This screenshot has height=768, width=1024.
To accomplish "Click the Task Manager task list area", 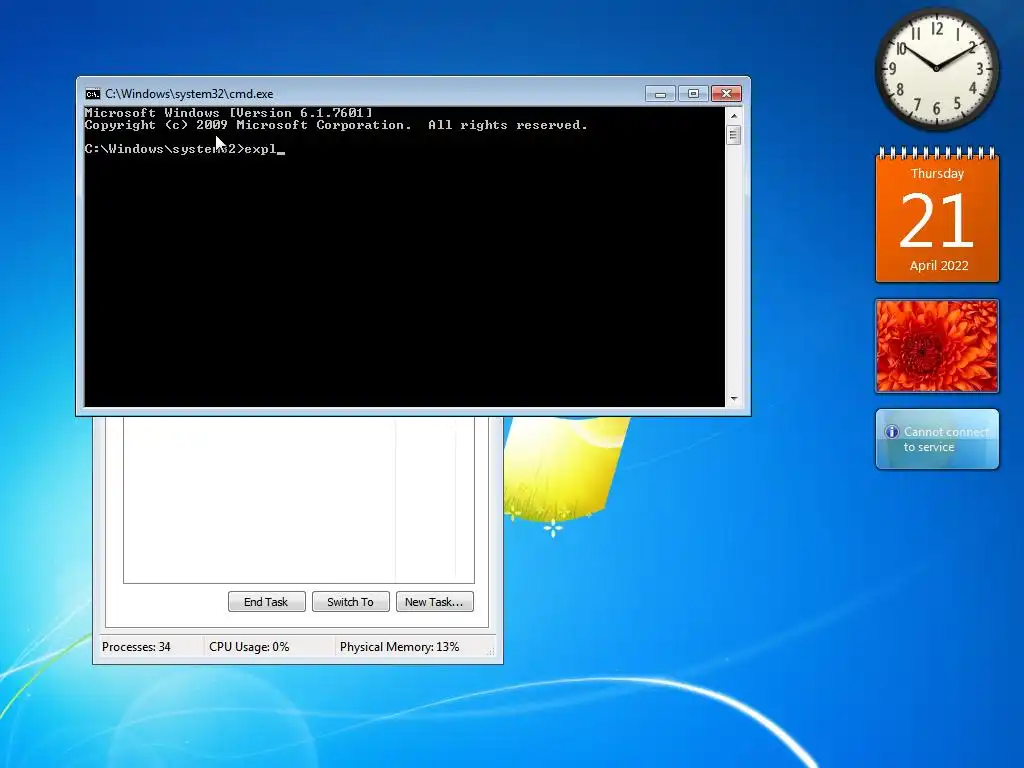I will 298,500.
